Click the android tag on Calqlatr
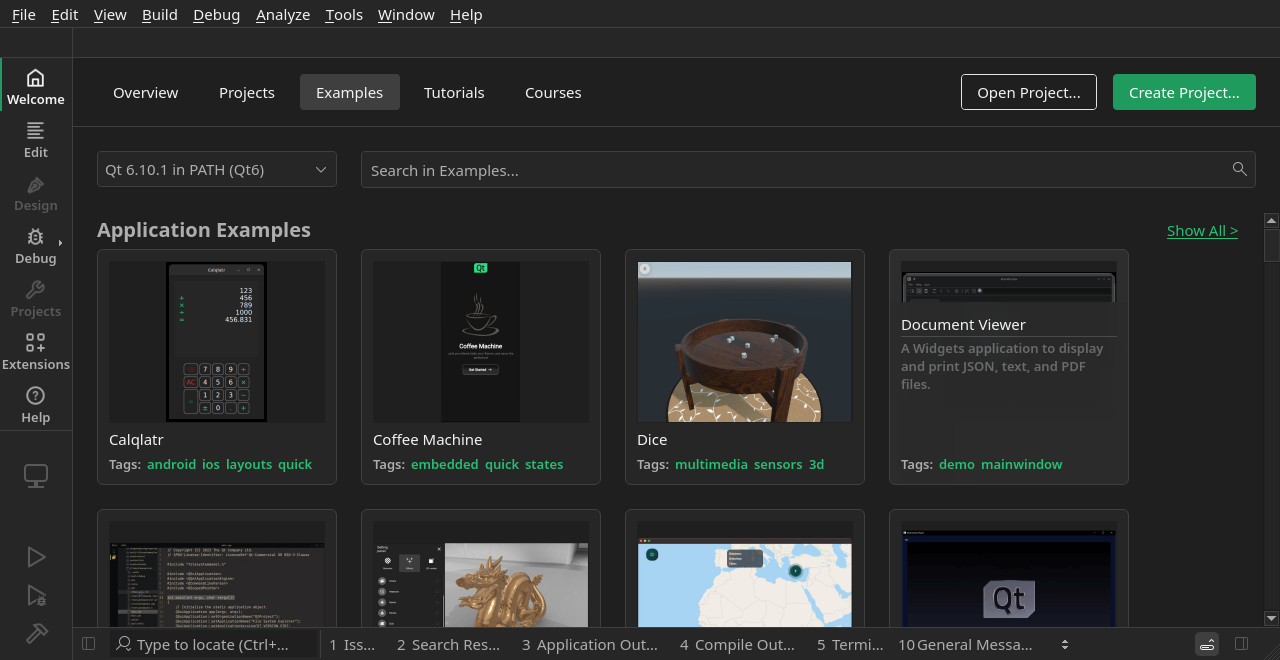 [x=172, y=464]
